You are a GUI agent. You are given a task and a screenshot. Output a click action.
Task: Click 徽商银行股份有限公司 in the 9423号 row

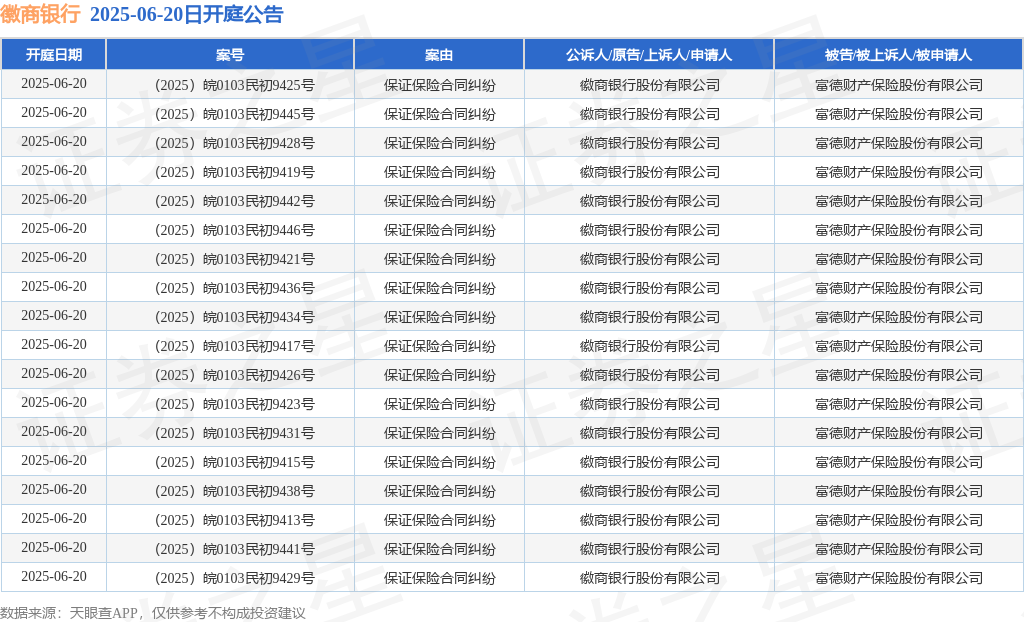(x=650, y=404)
